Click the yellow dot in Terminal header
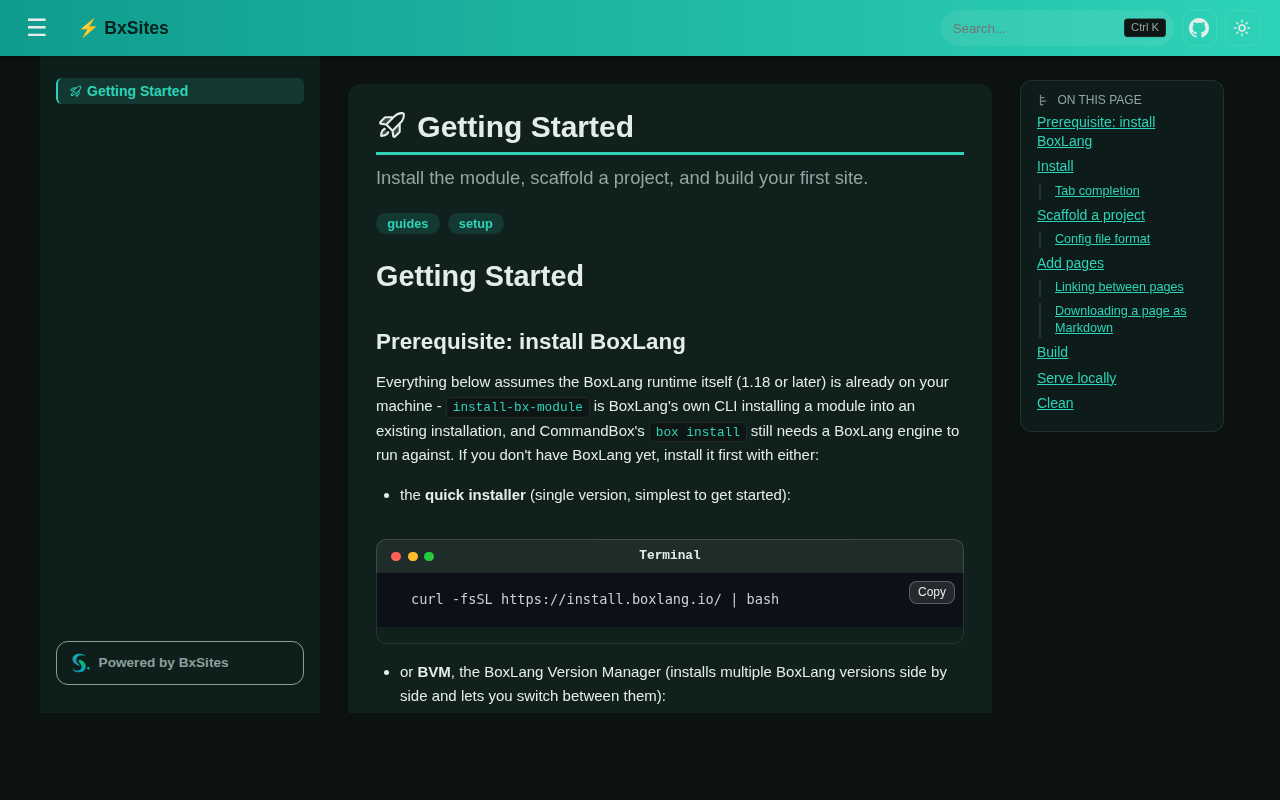 (413, 556)
